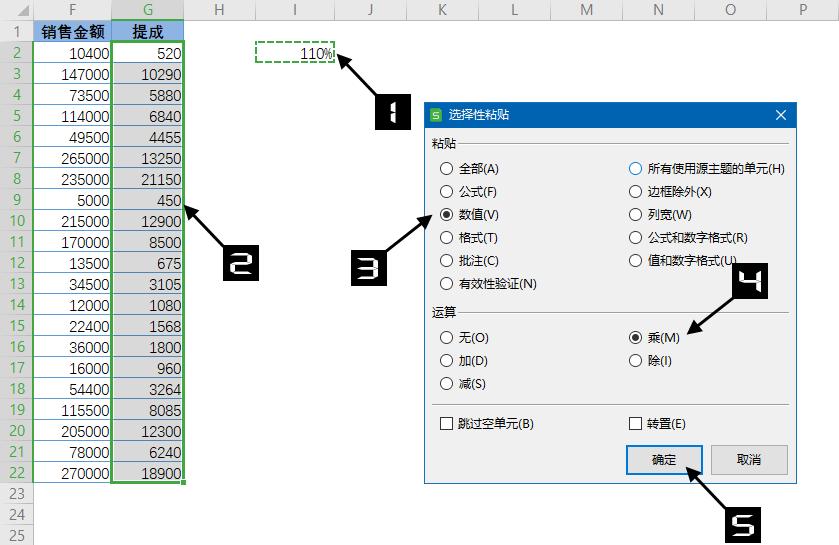The image size is (839, 545).
Task: Click cell with value 3264
Action: (x=148, y=389)
